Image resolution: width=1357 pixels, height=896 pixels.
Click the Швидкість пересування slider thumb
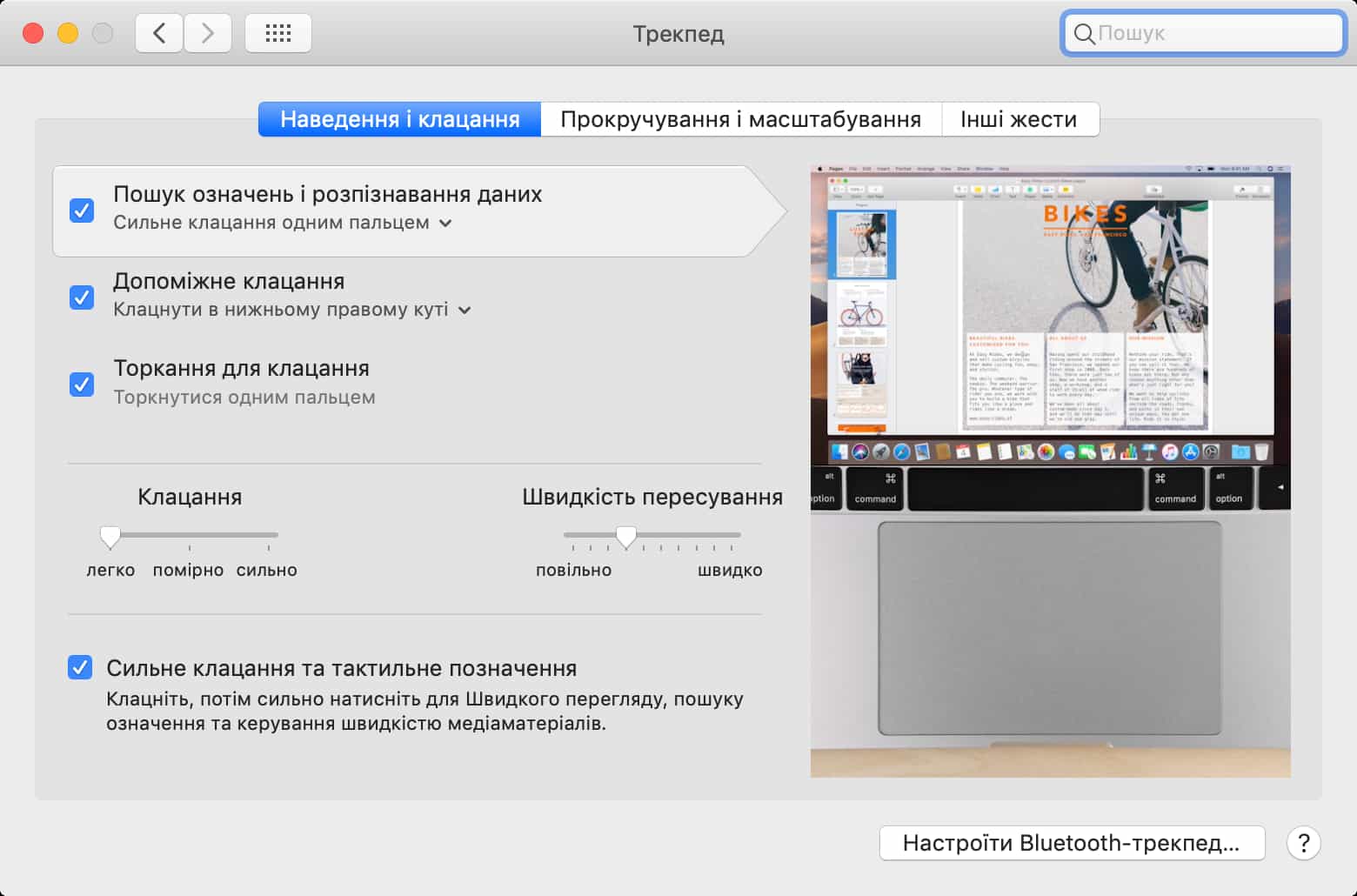pyautogui.click(x=626, y=537)
